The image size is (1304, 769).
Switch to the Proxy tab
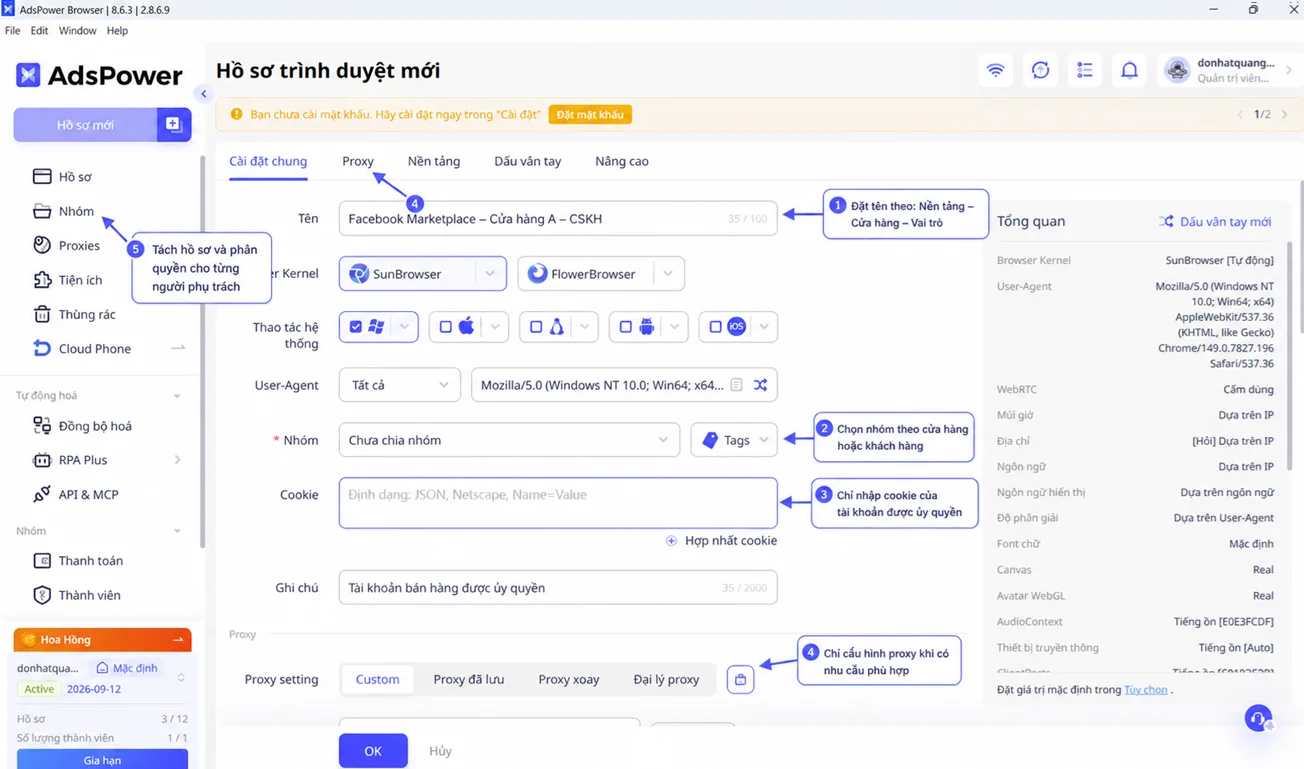coord(358,161)
